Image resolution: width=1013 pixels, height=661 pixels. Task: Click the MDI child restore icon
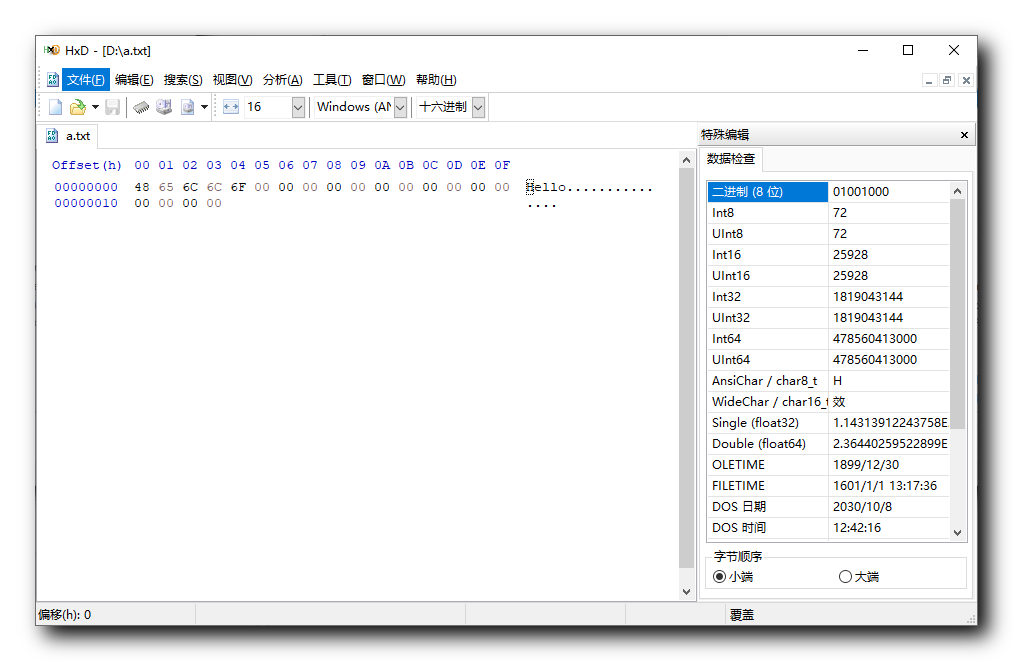[x=947, y=80]
